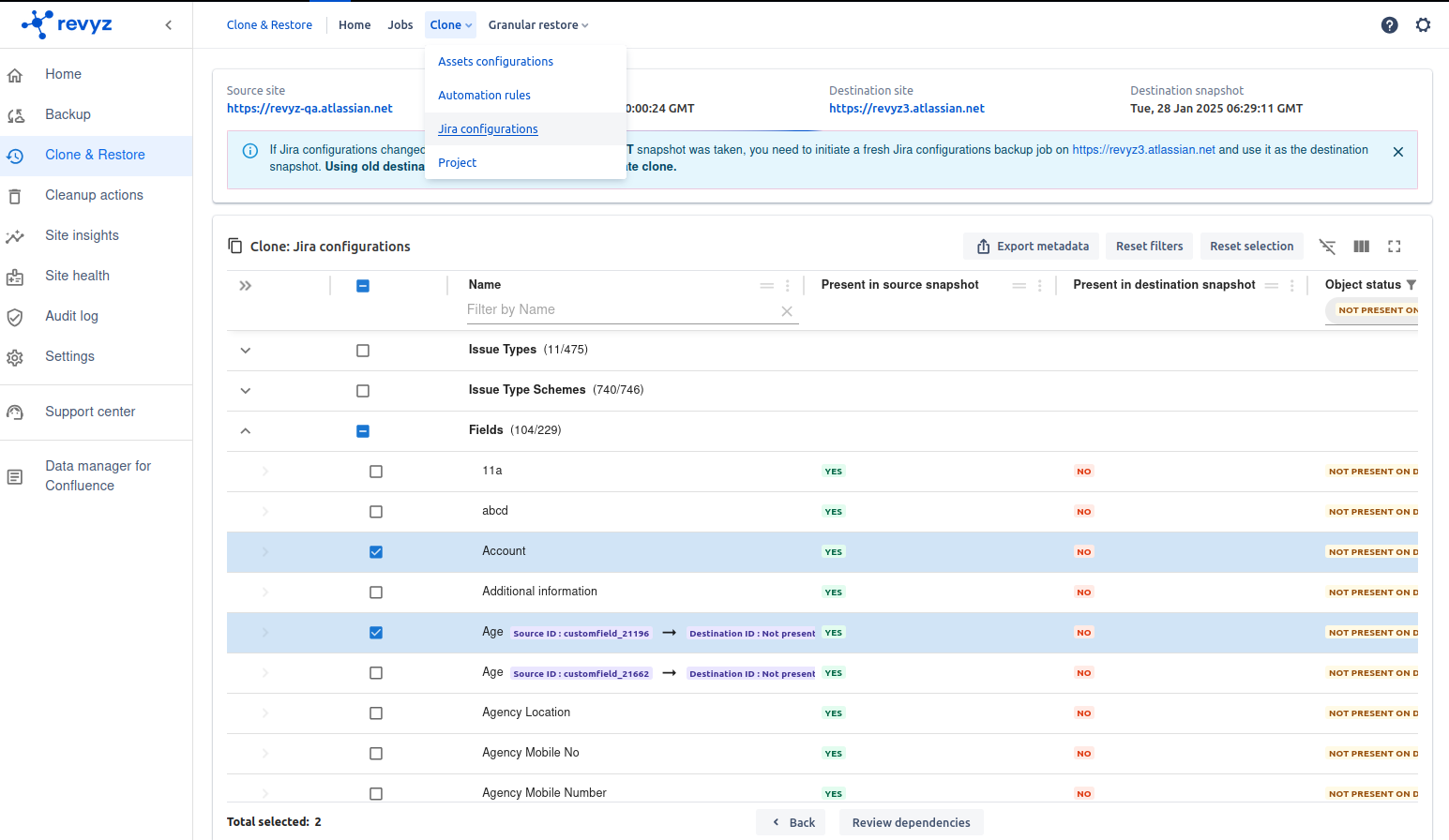The width and height of the screenshot is (1449, 840).
Task: Expand the Issue Types group
Action: click(x=246, y=351)
